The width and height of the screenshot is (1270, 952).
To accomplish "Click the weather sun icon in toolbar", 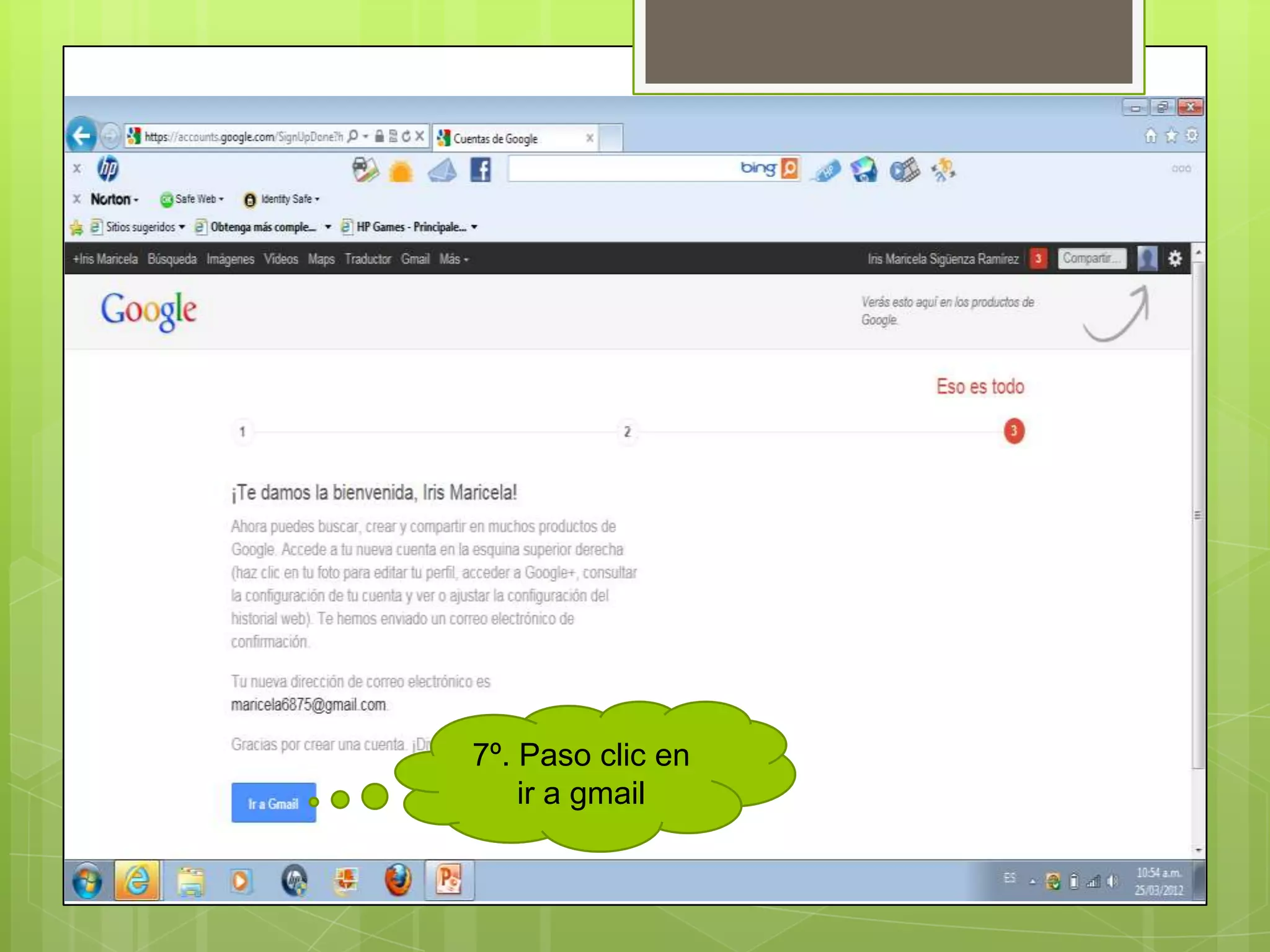I will [401, 171].
